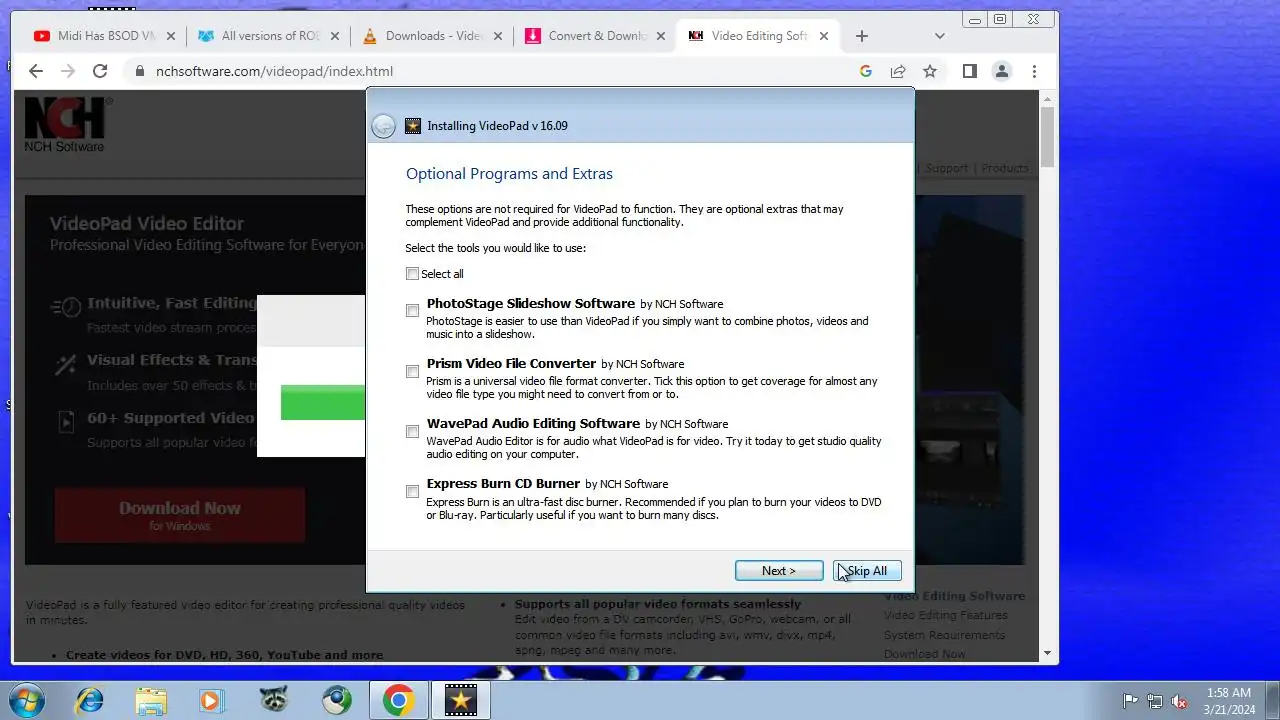1280x720 pixels.
Task: Open Chrome side panel
Action: [969, 71]
